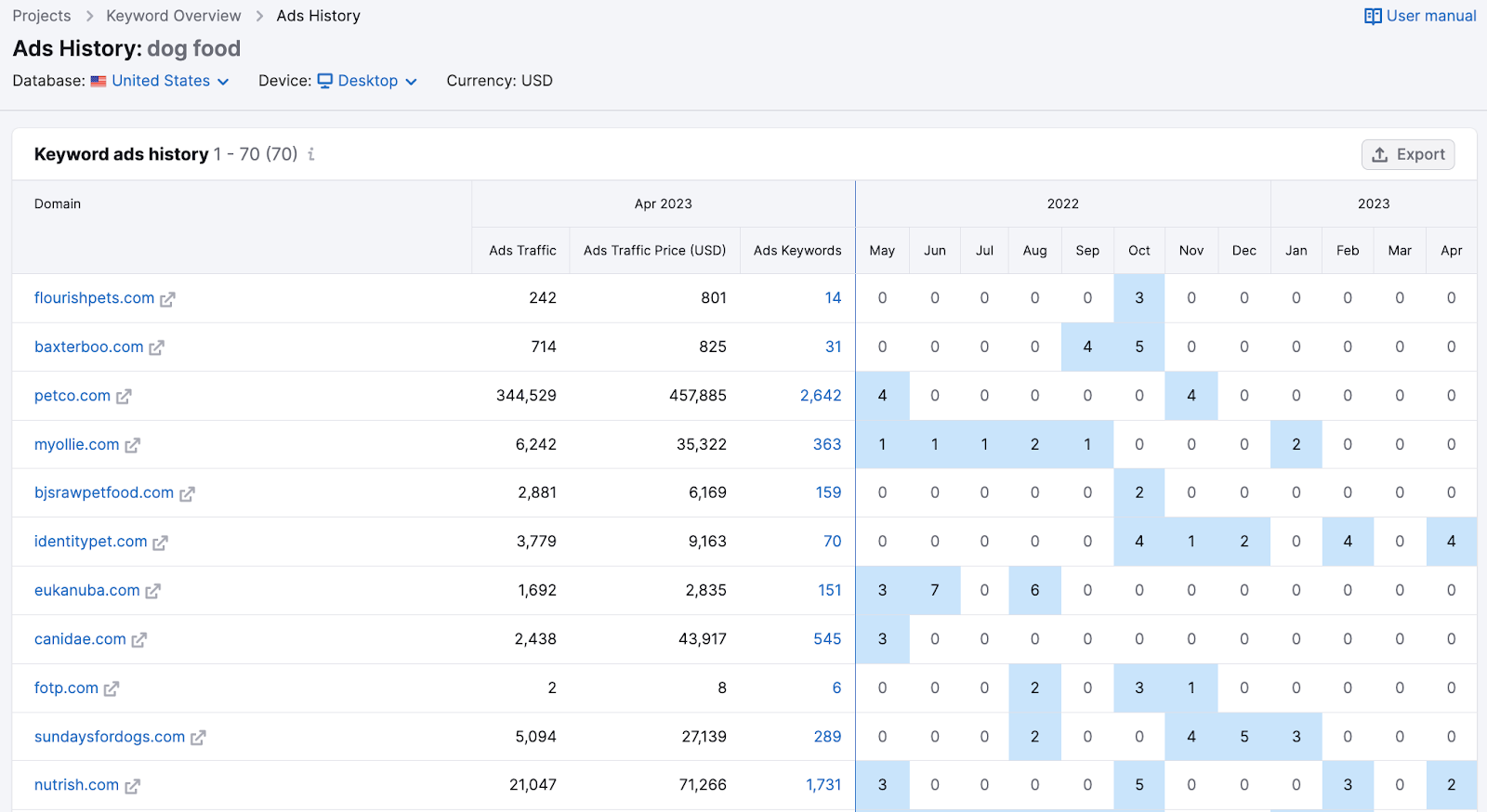Click petco.com ads traffic value 344,529
This screenshot has height=812, width=1487.
pos(526,396)
